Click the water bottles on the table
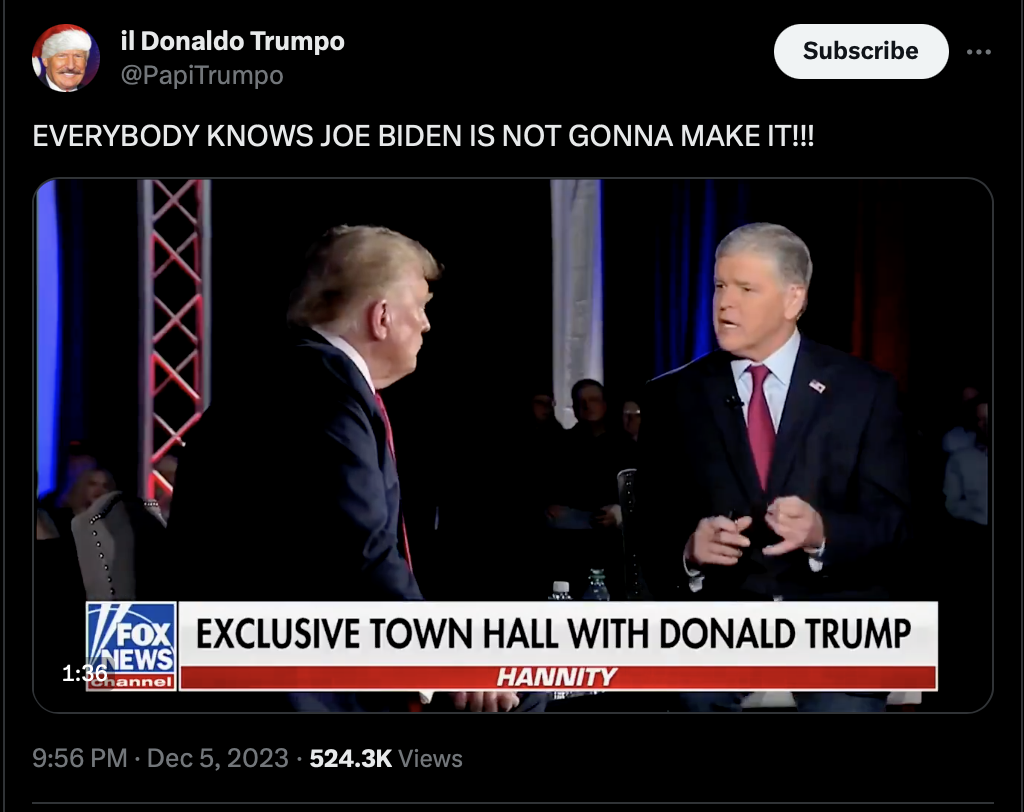The width and height of the screenshot is (1024, 812). pyautogui.click(x=580, y=585)
